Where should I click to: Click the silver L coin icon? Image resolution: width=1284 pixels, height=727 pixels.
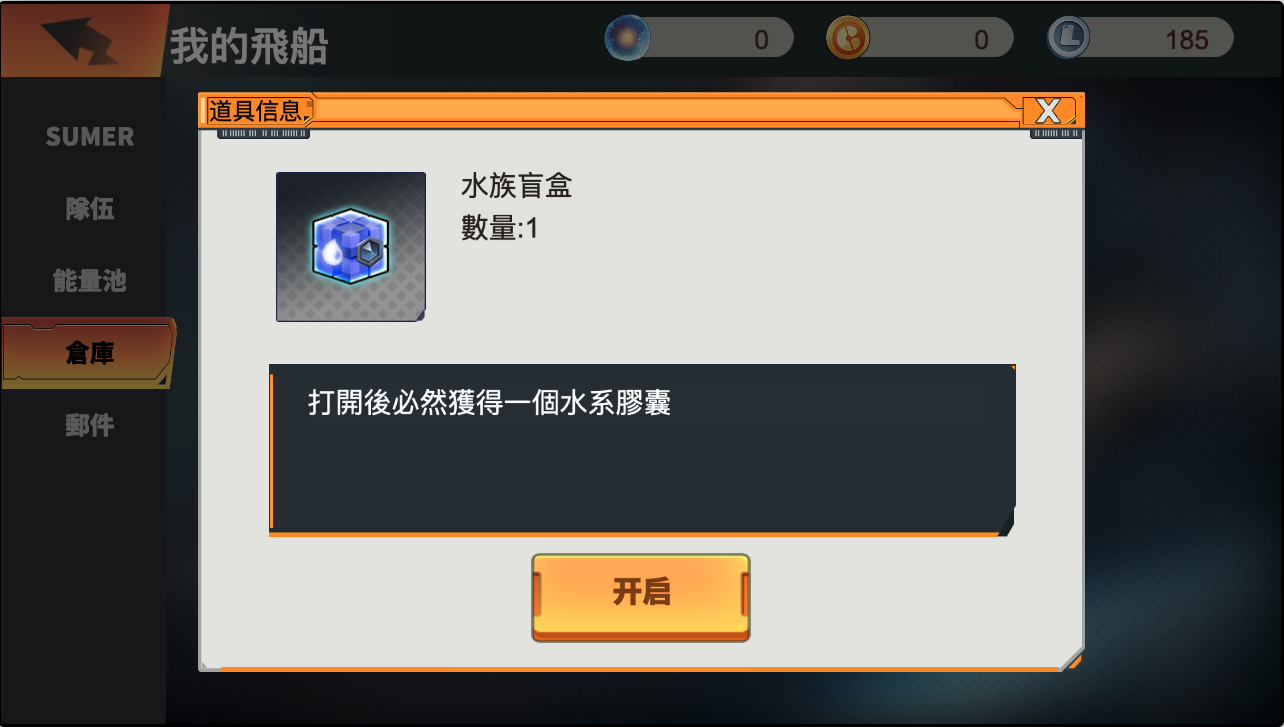tap(1068, 39)
